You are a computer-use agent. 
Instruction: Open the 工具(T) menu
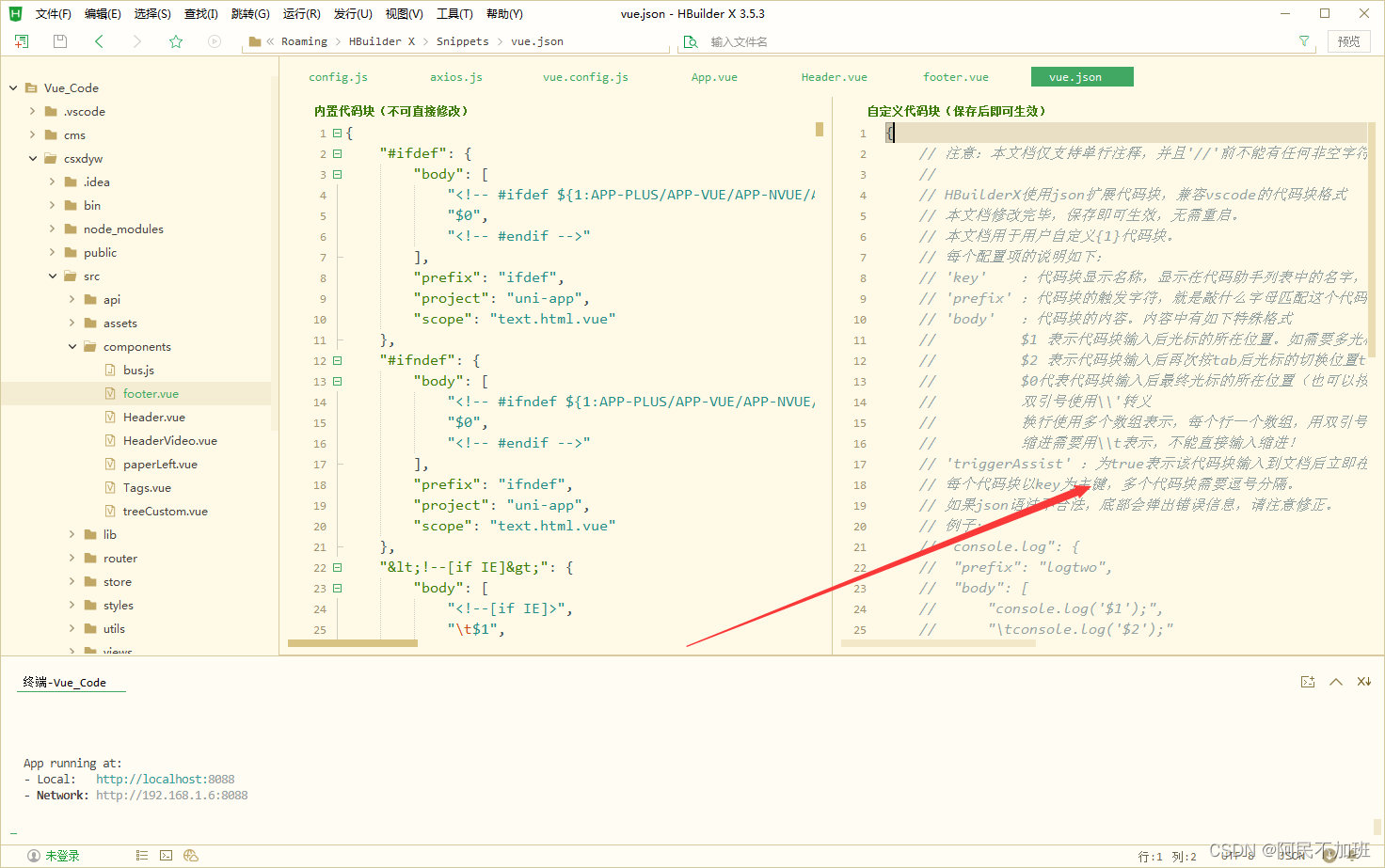click(454, 14)
